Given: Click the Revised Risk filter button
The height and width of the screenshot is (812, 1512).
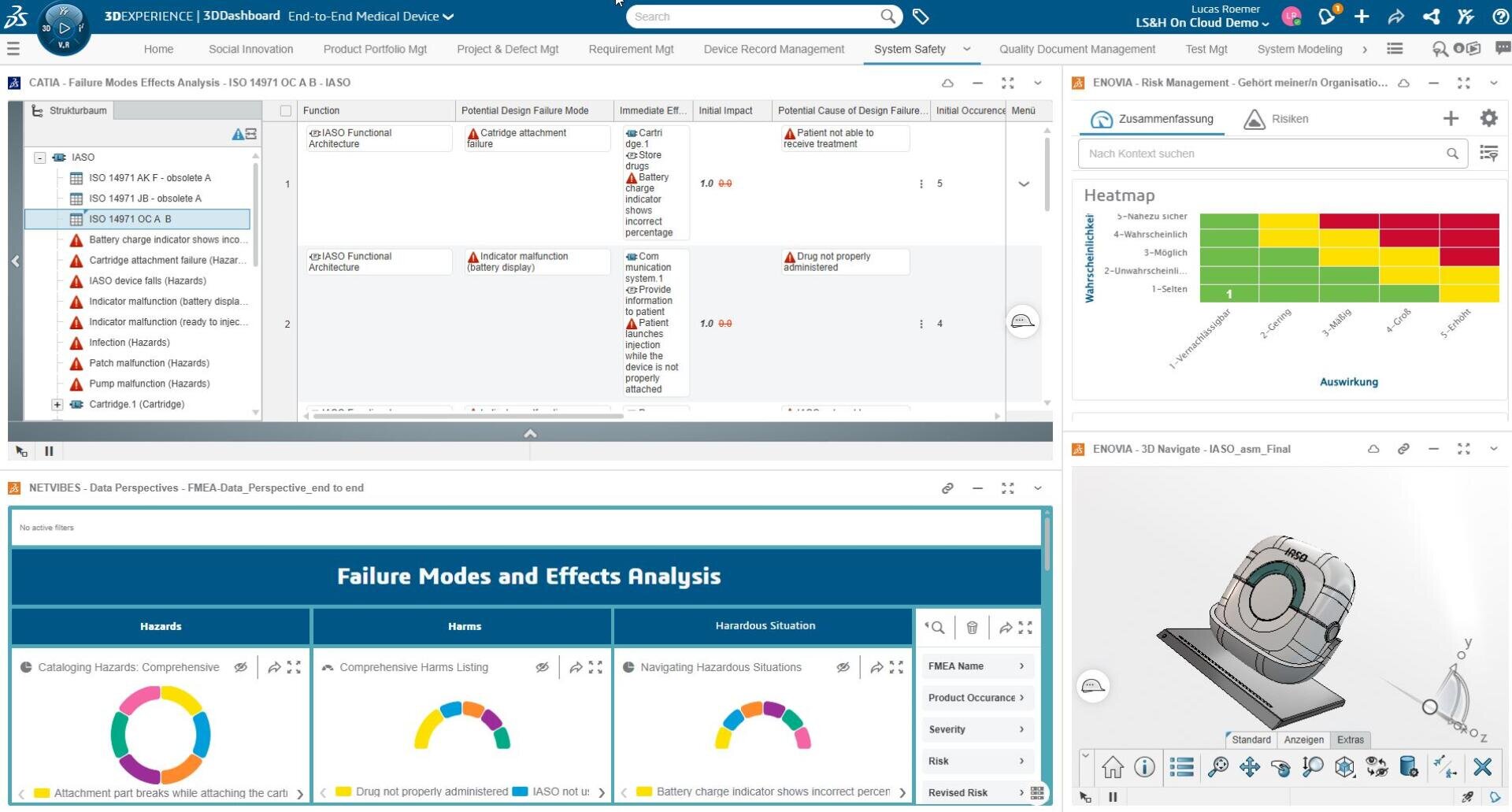Looking at the screenshot, I should tap(977, 792).
